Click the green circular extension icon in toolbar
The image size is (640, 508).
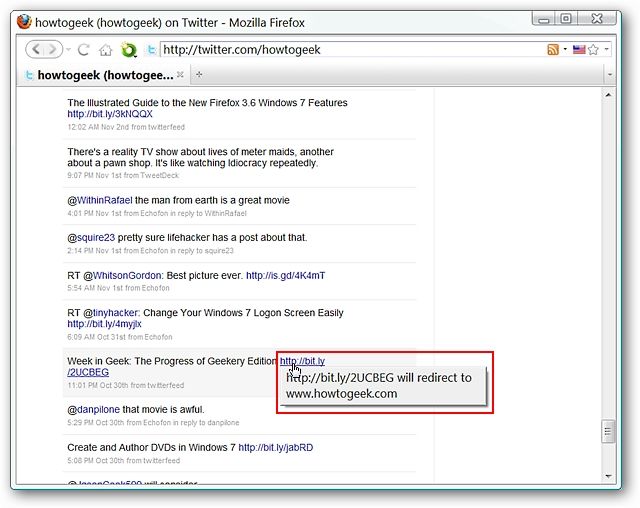(129, 50)
